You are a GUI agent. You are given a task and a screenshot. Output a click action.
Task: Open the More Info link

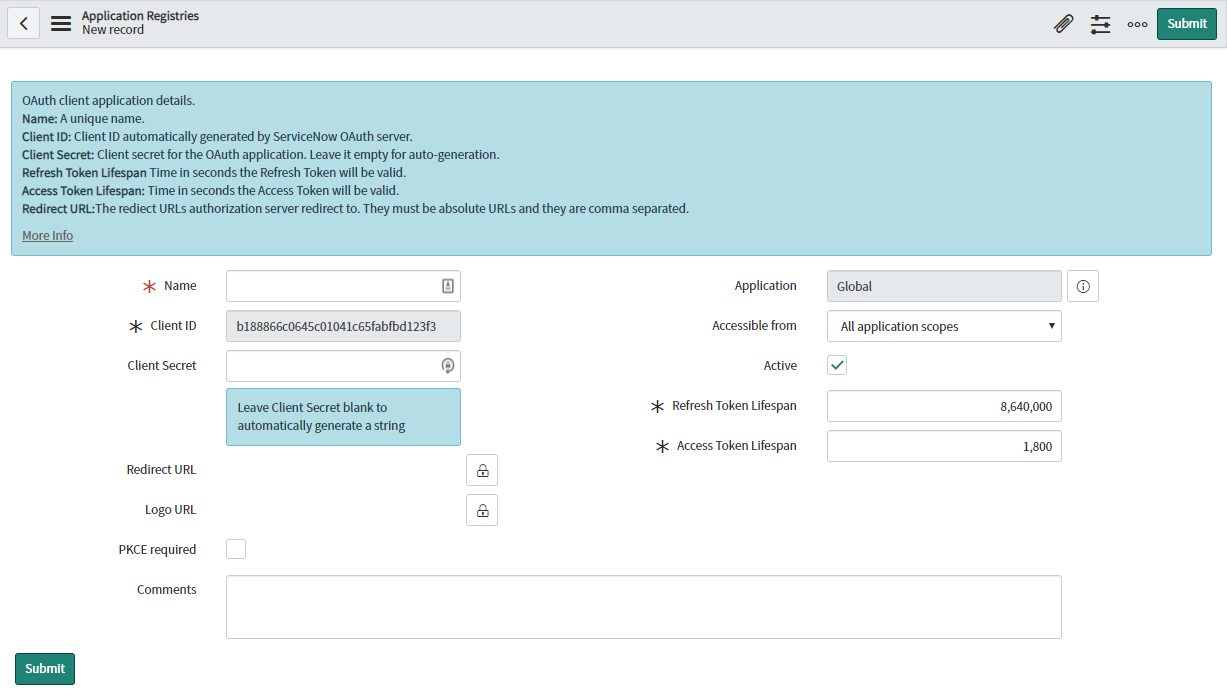tap(47, 236)
